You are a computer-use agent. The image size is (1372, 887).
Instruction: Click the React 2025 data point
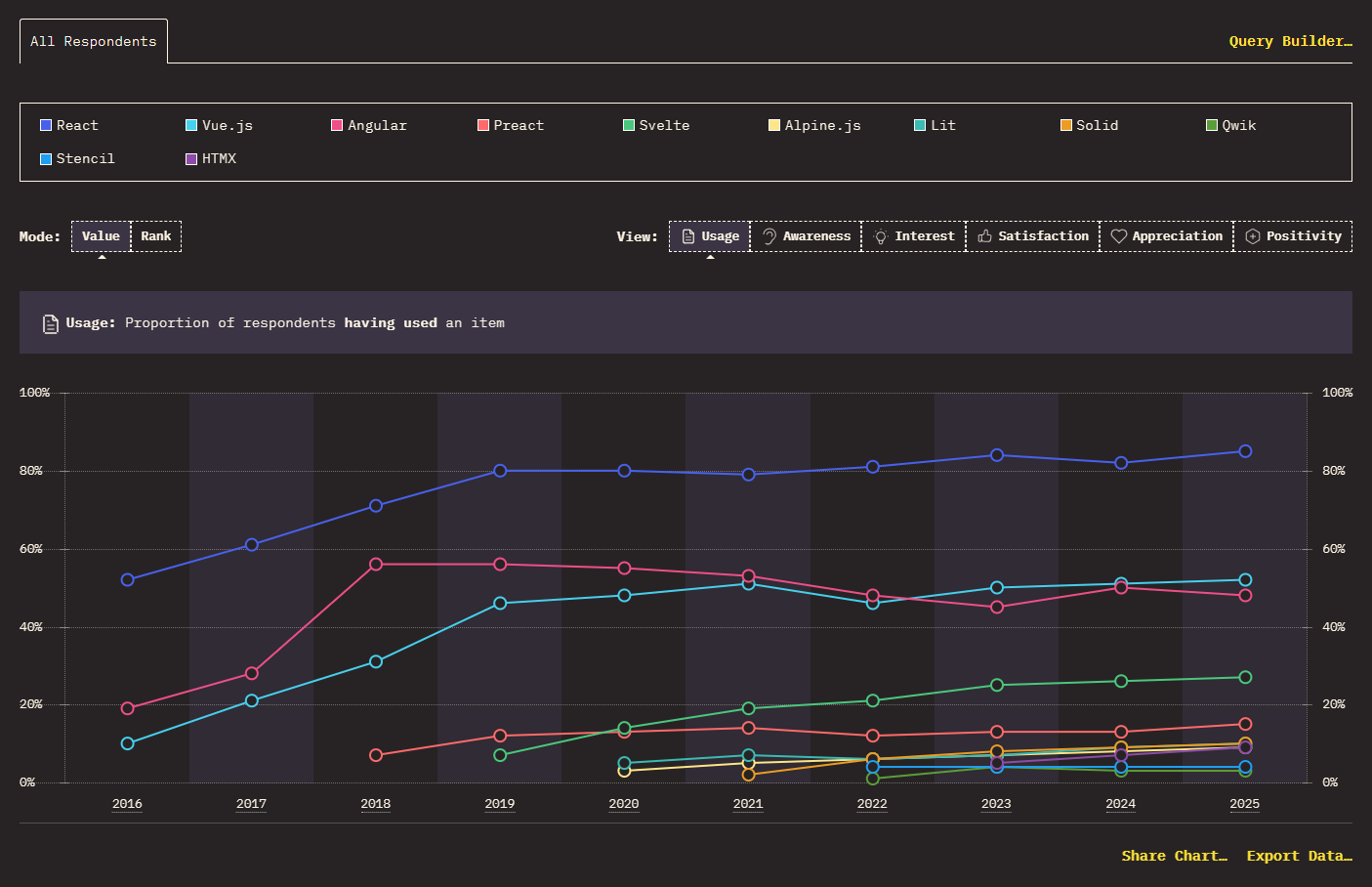click(x=1245, y=451)
